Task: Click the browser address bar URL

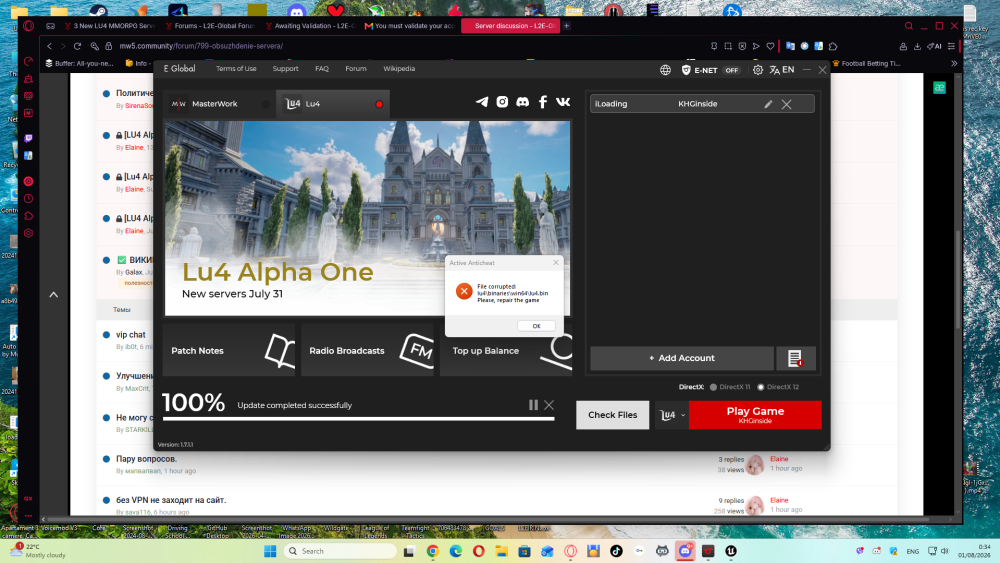Action: 201,46
